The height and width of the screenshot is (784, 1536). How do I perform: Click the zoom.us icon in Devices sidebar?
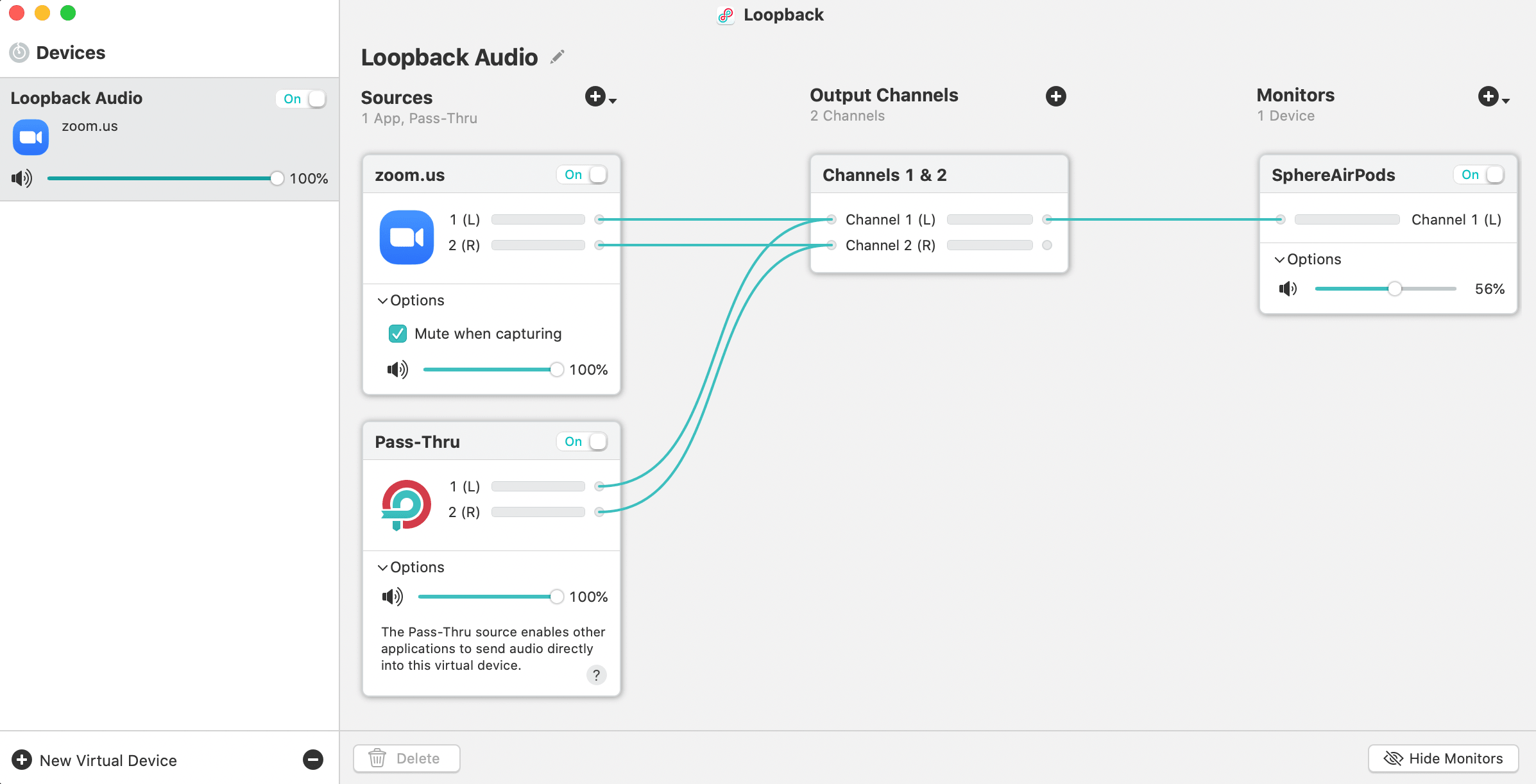coord(31,137)
